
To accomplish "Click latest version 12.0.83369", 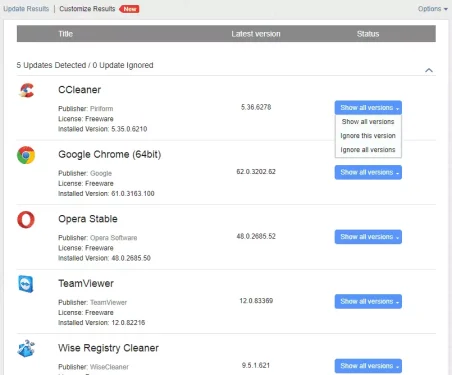I will [x=256, y=301].
